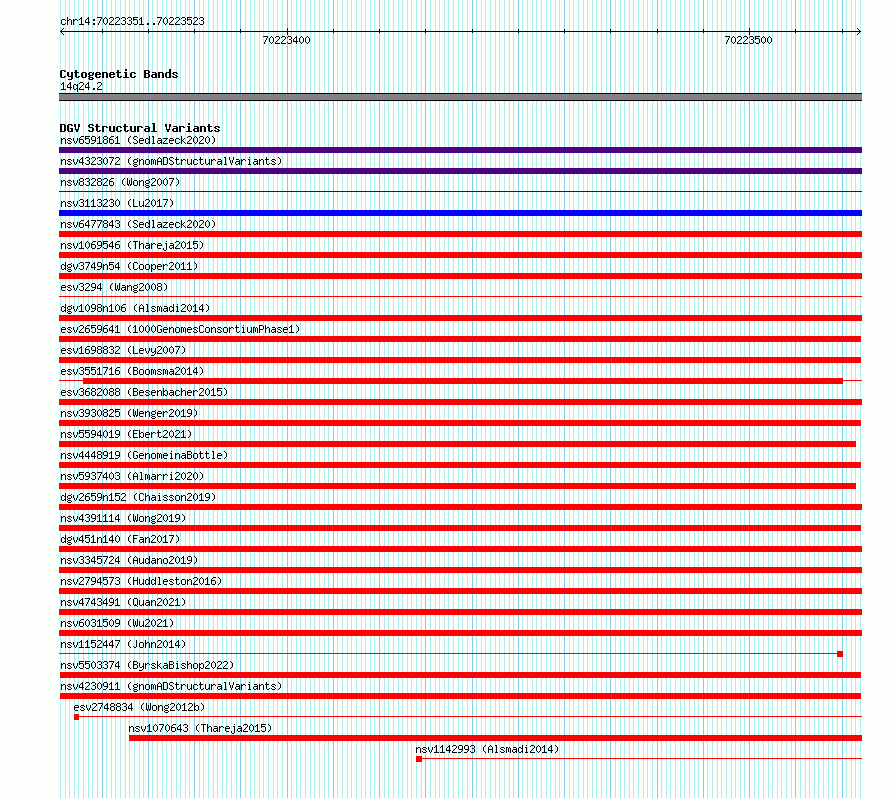Screen dimensions: 890x798
Task: Select the nsv4323072 (gnomADStructuralVariants) label
Action: tap(171, 161)
